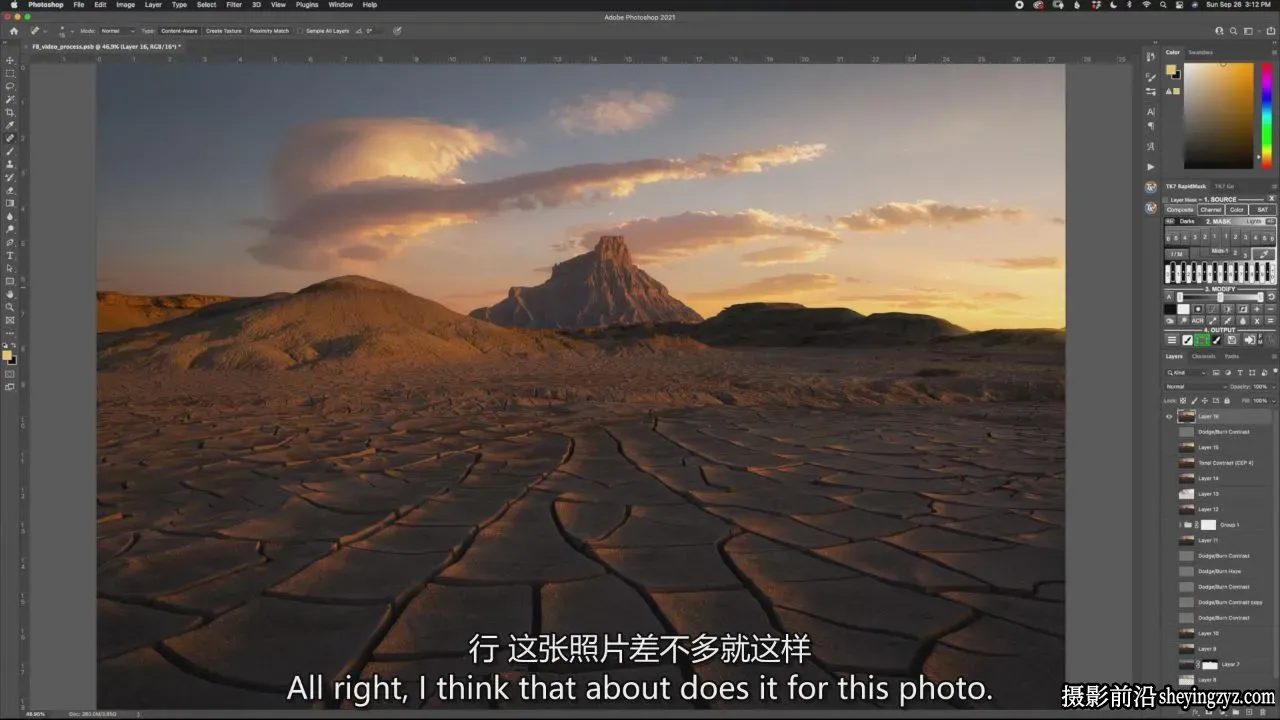
Task: Select the Eyedropper tool
Action: [x=10, y=125]
